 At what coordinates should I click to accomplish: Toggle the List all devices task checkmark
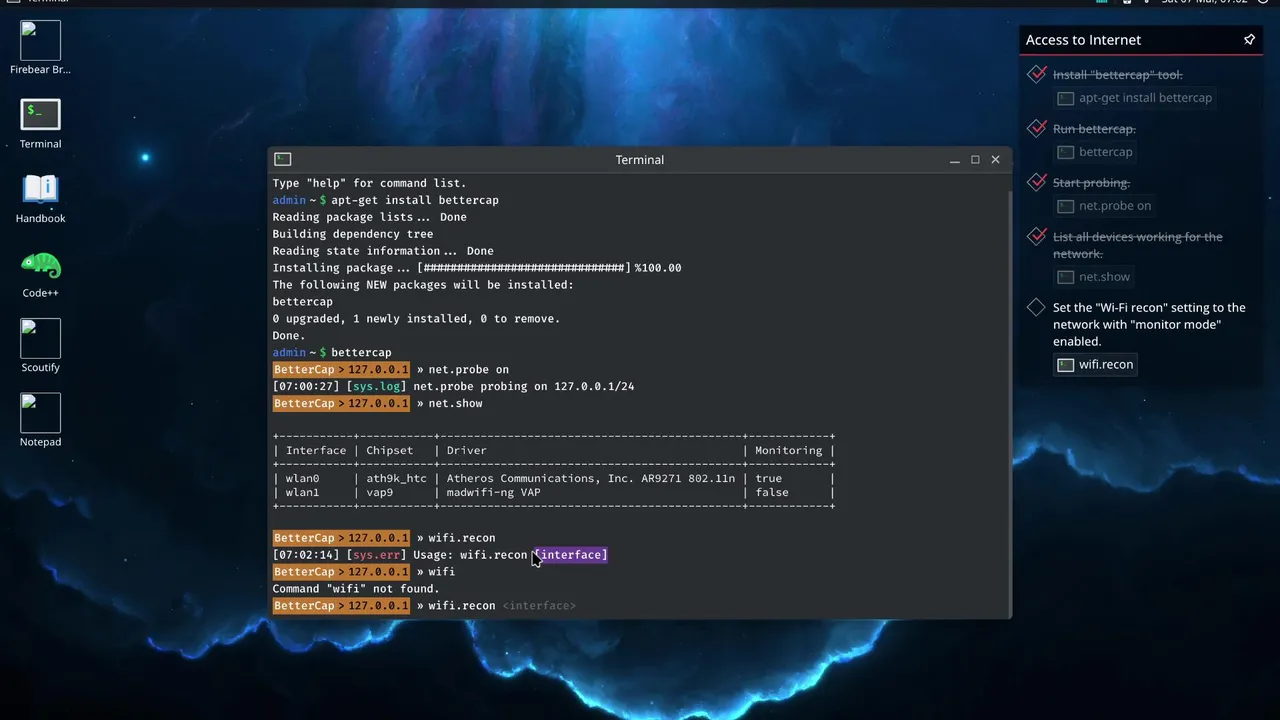click(x=1037, y=236)
